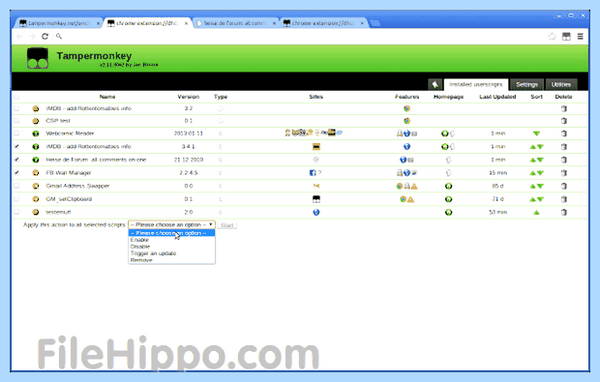This screenshot has width=600, height=382.
Task: Move Webcomic Reader down with sort arrow
Action: [x=536, y=134]
